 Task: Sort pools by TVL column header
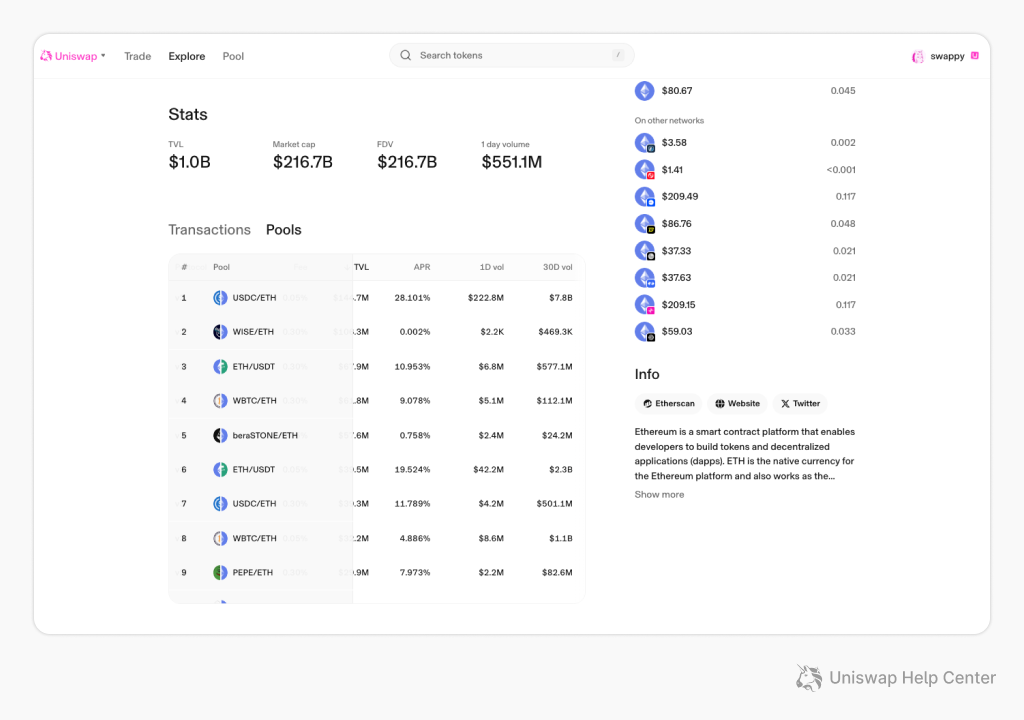click(361, 267)
